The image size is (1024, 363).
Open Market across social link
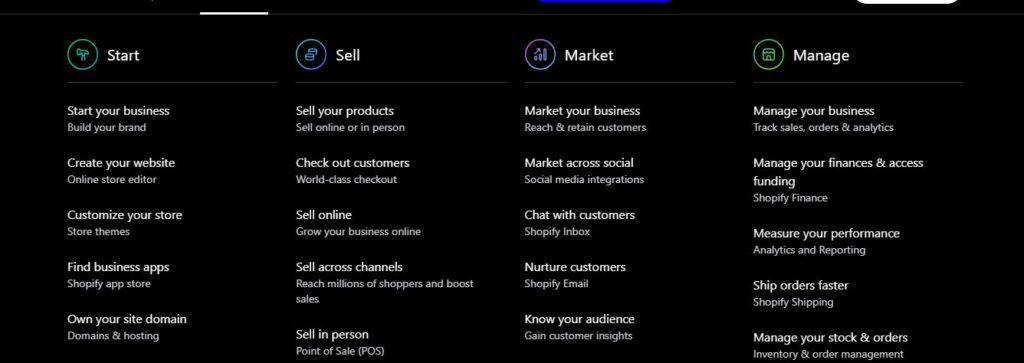tap(584, 170)
